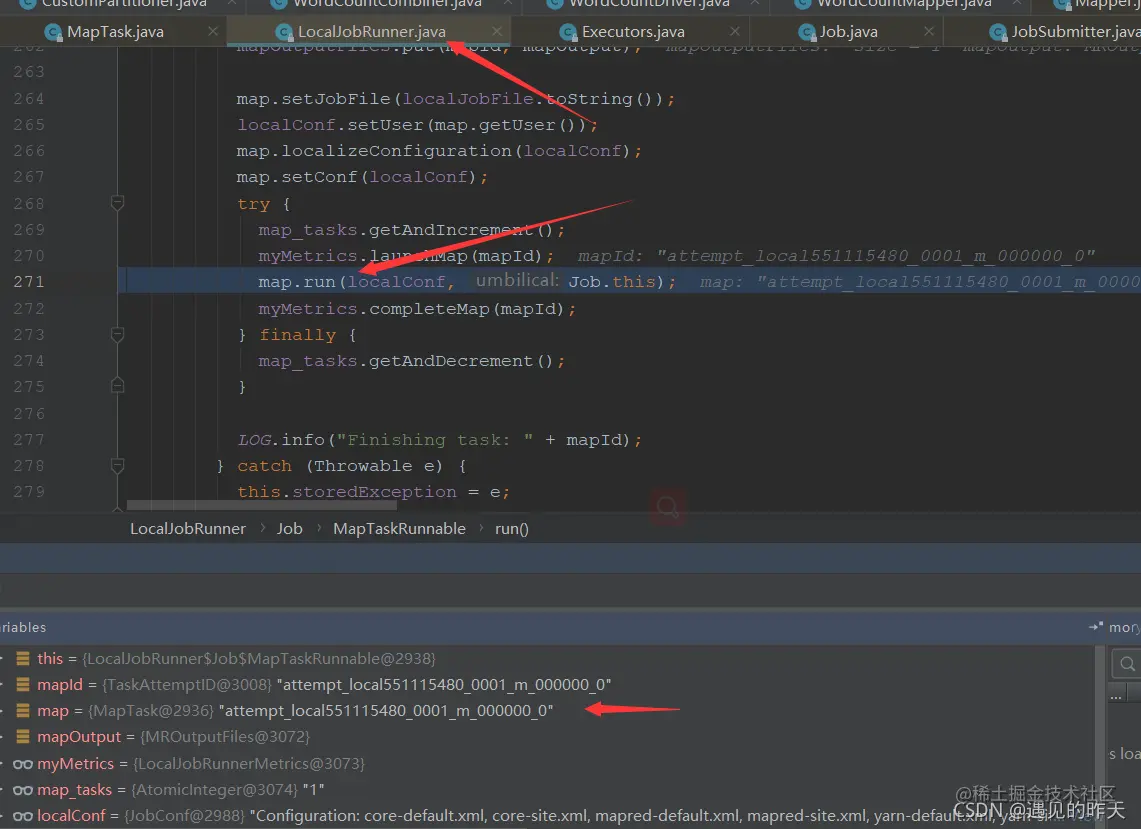
Task: Select the myMetrics variable row
Action: tap(546, 763)
